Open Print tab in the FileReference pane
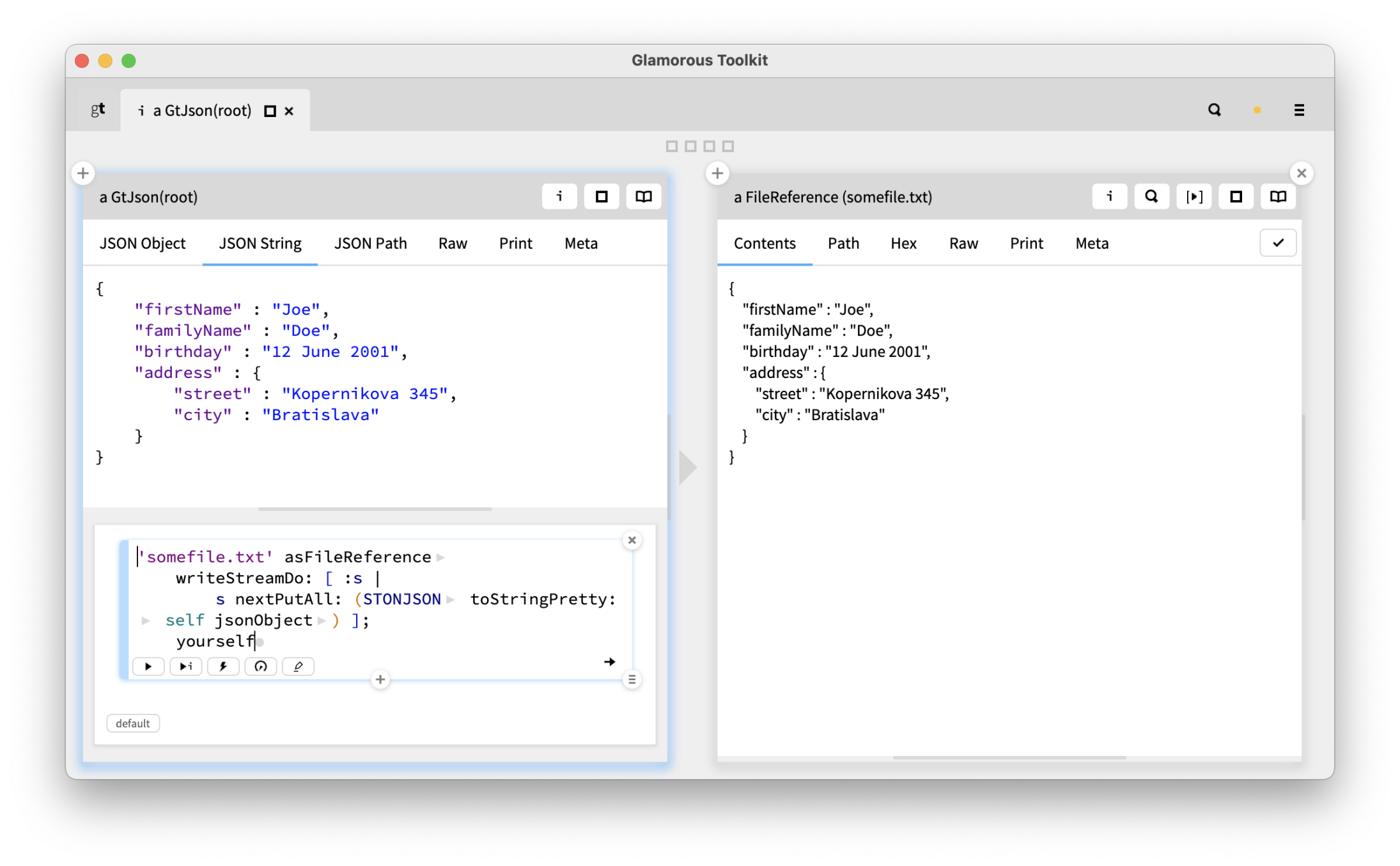The image size is (1400, 866). [x=1027, y=244]
